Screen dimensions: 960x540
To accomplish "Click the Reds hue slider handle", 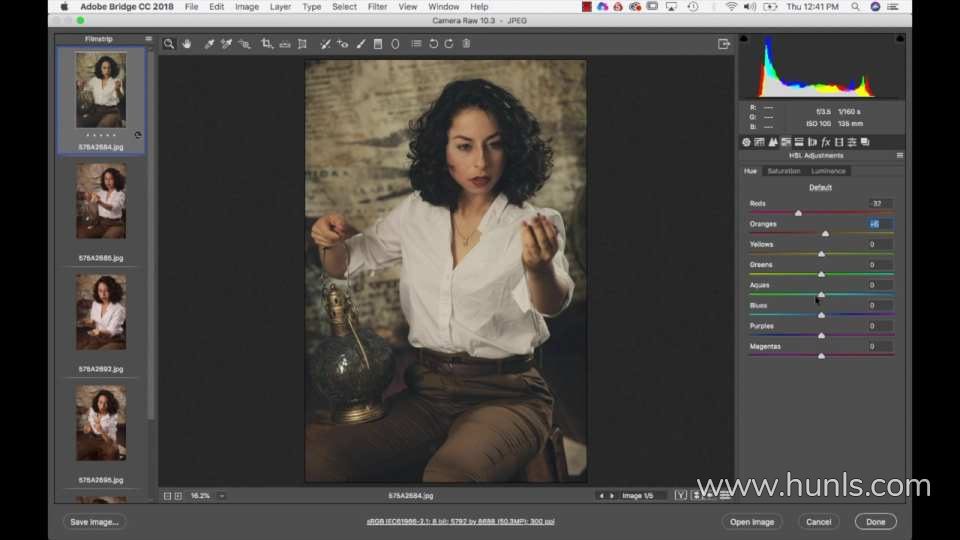I will click(x=798, y=213).
